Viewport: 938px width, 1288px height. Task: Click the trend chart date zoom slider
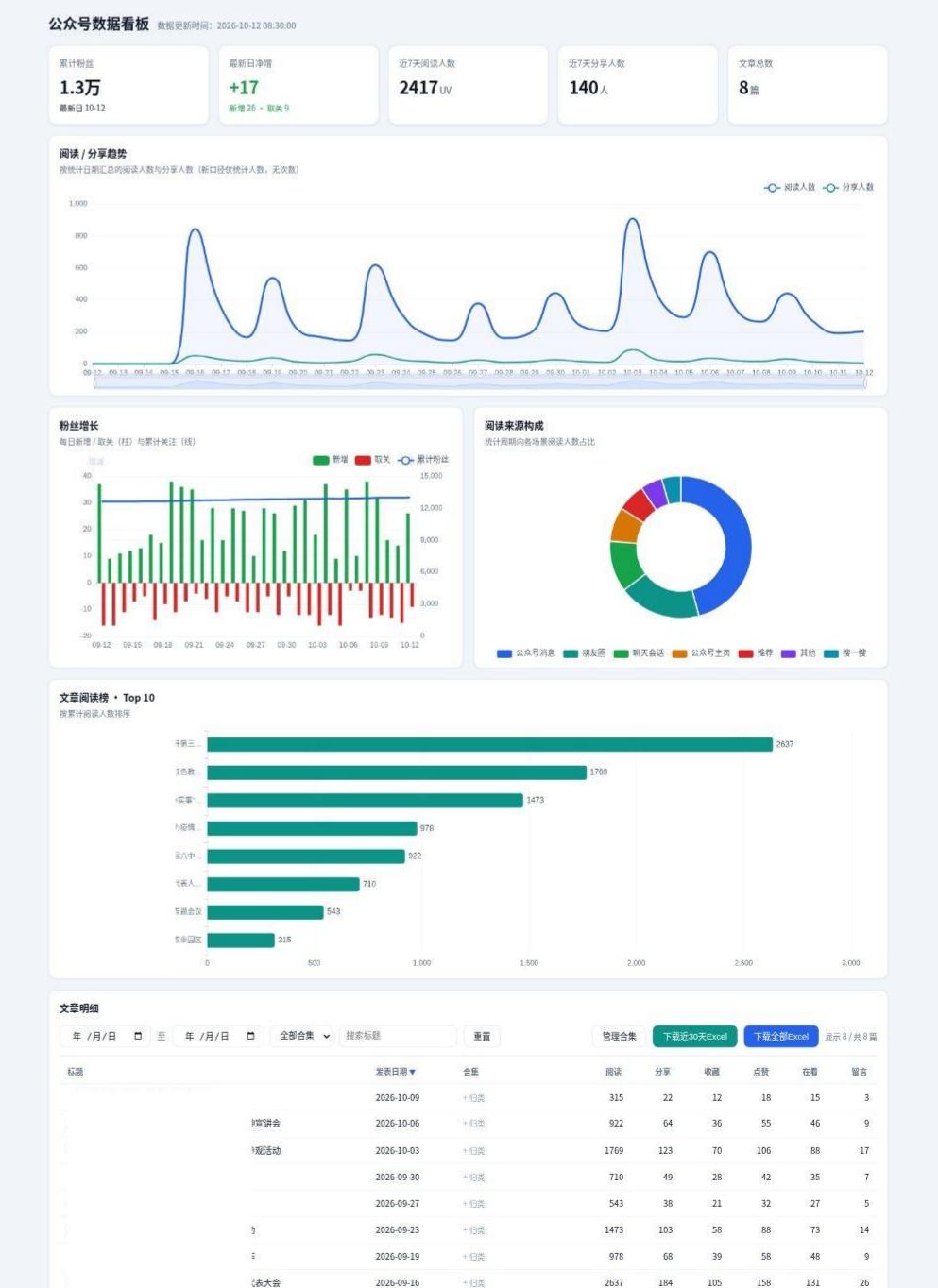point(479,382)
